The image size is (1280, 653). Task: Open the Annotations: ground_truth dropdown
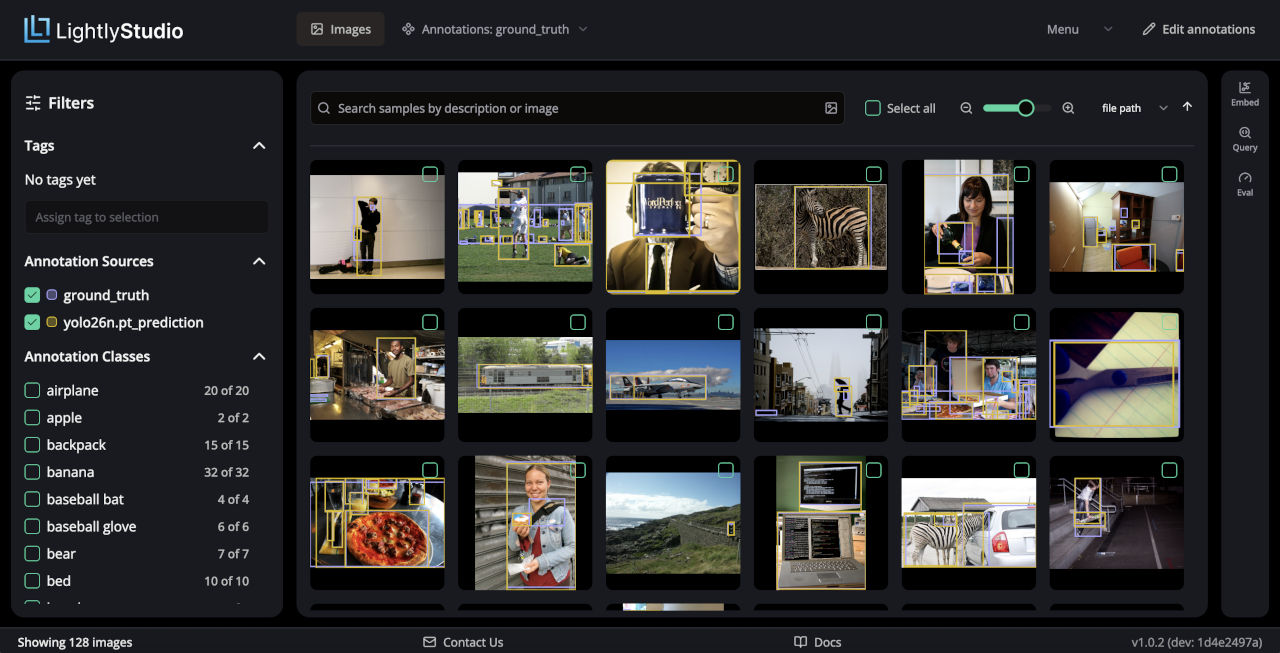pyautogui.click(x=494, y=29)
